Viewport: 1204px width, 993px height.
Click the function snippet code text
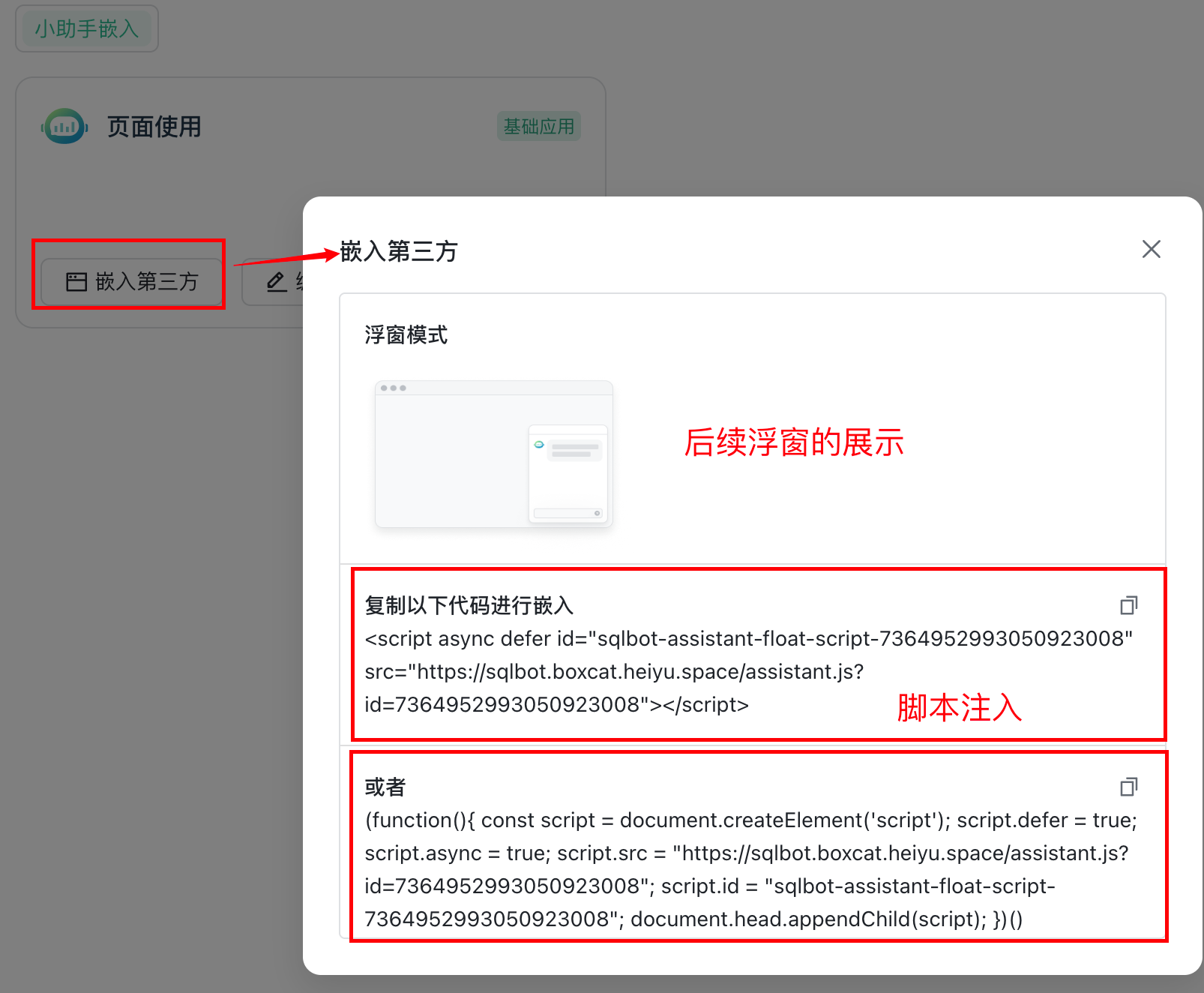pos(751,869)
